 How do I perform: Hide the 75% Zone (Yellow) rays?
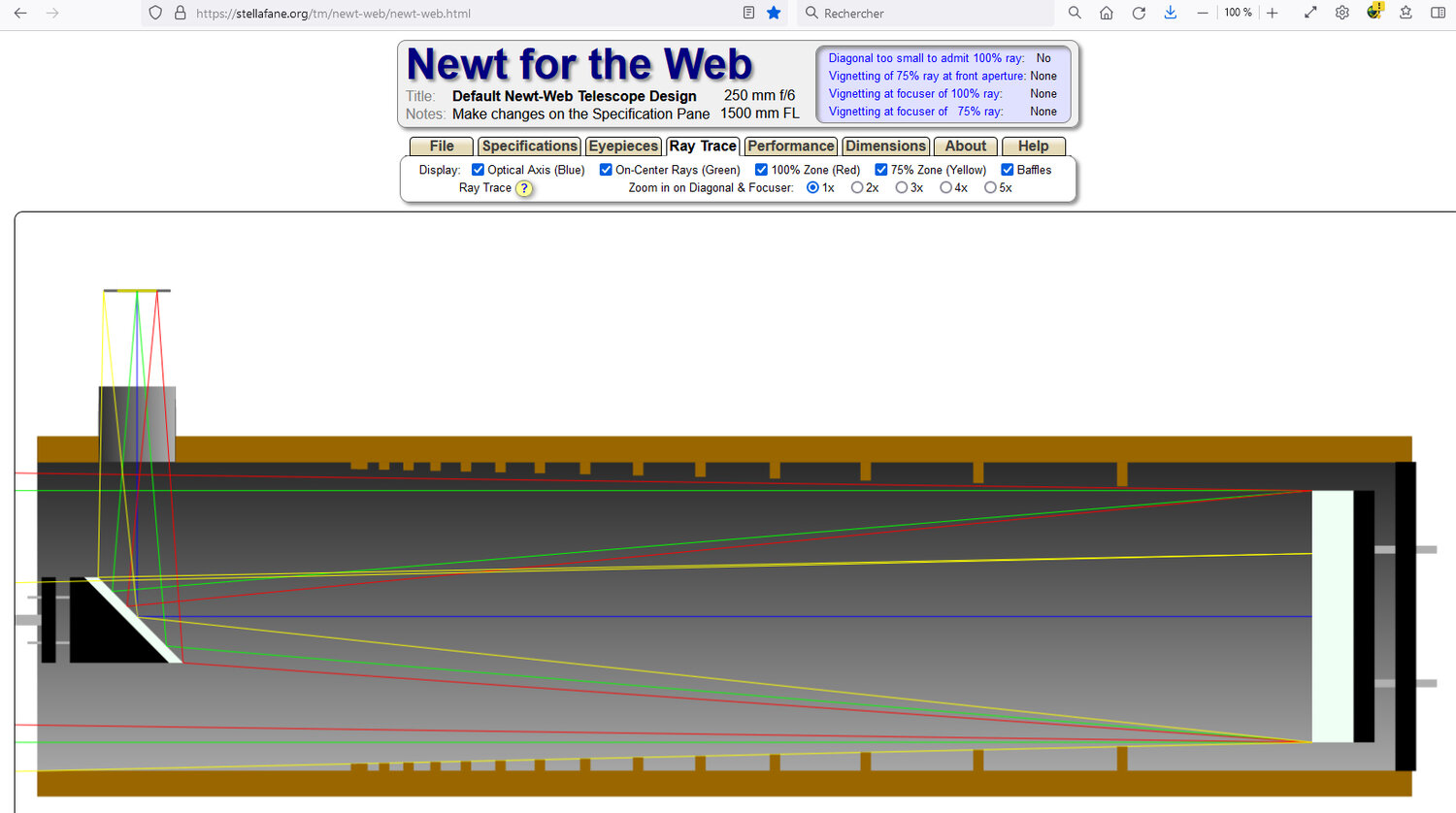[881, 170]
